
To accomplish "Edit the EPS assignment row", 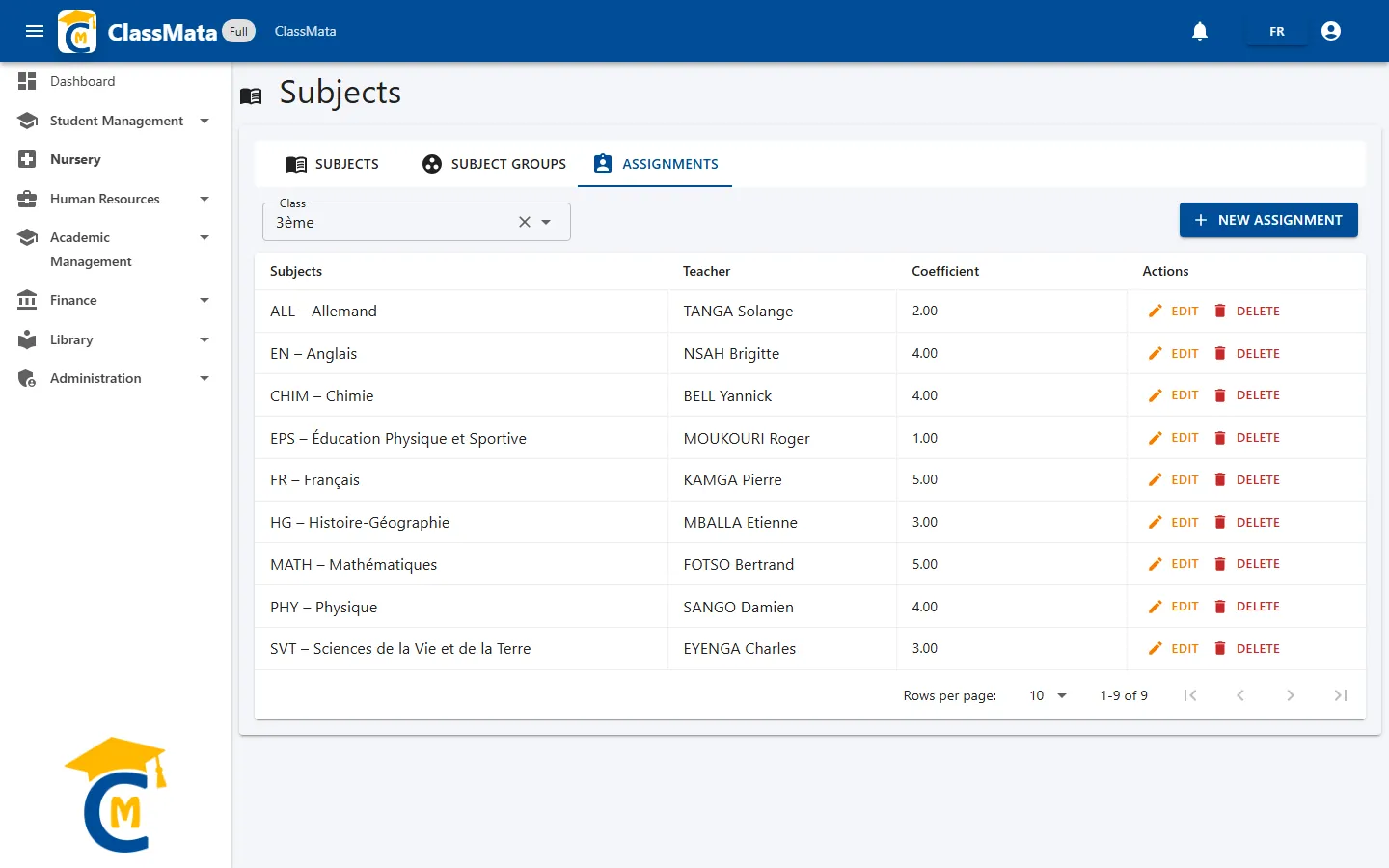I will pyautogui.click(x=1173, y=438).
